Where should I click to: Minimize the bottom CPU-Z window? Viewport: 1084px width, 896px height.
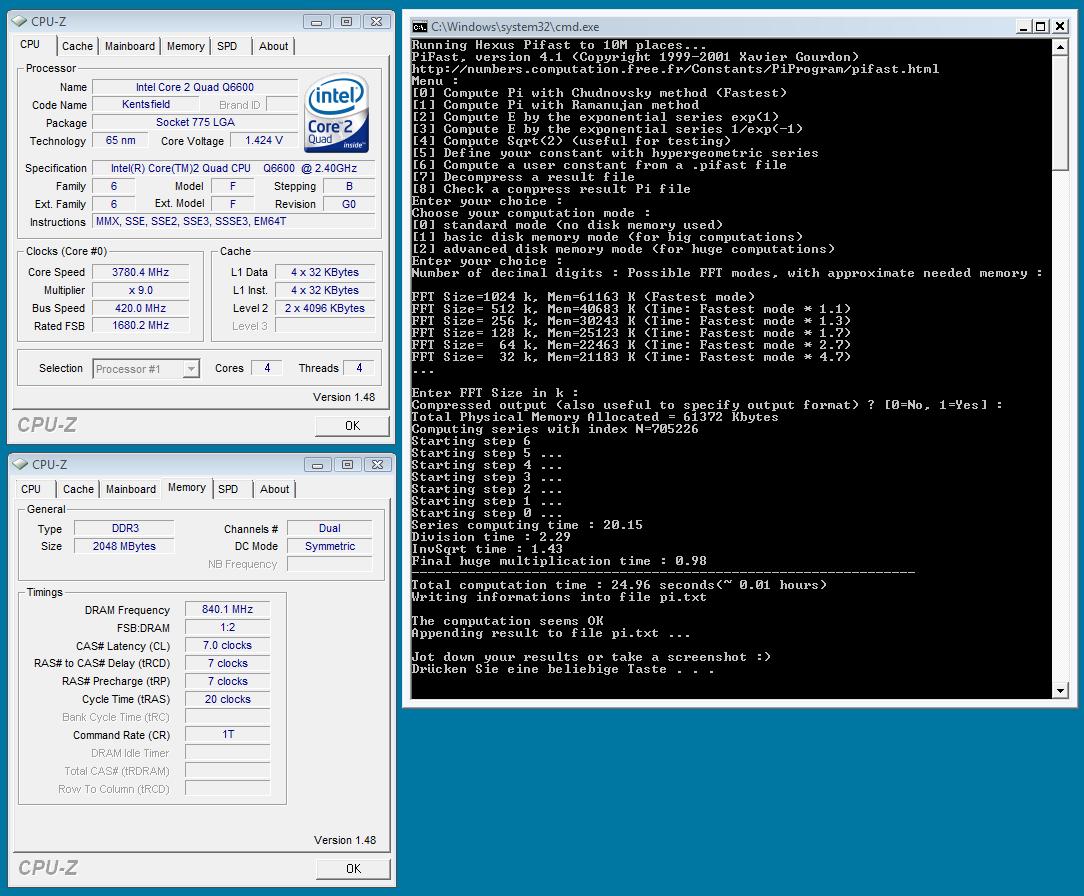pyautogui.click(x=317, y=465)
